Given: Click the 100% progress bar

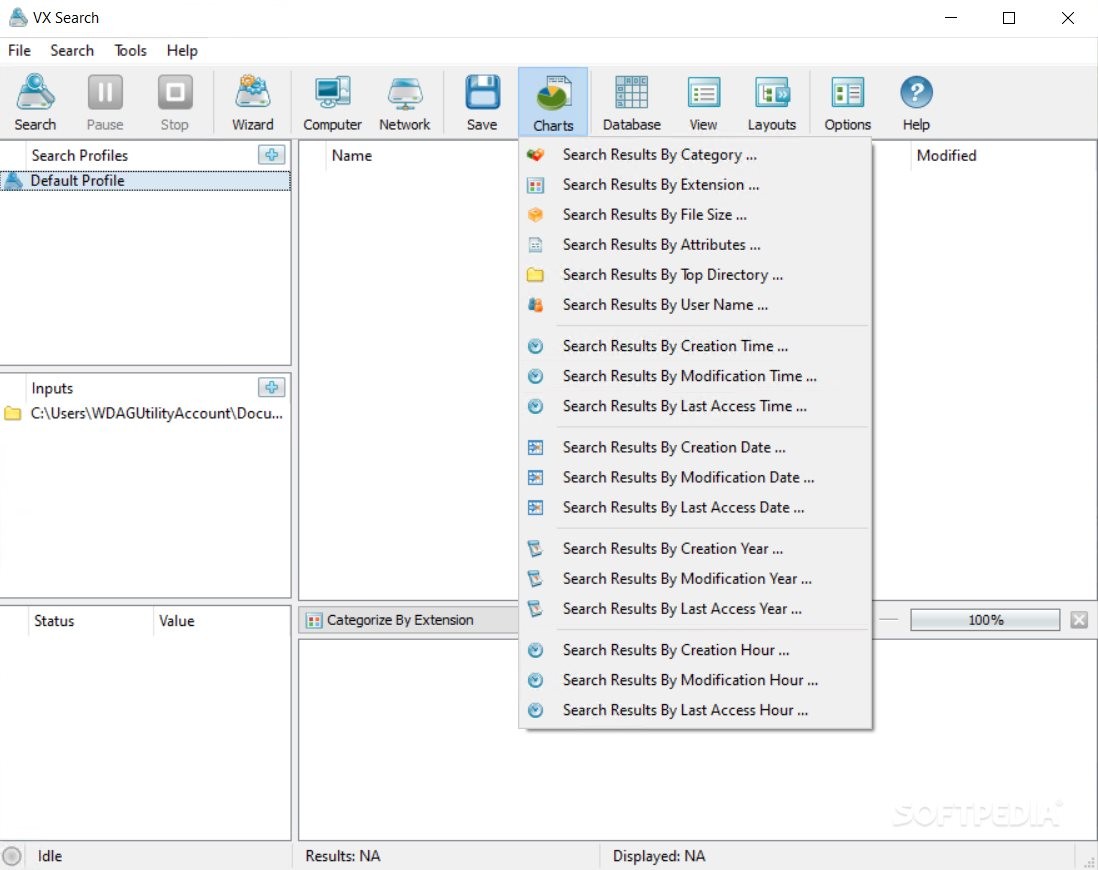Looking at the screenshot, I should [985, 620].
